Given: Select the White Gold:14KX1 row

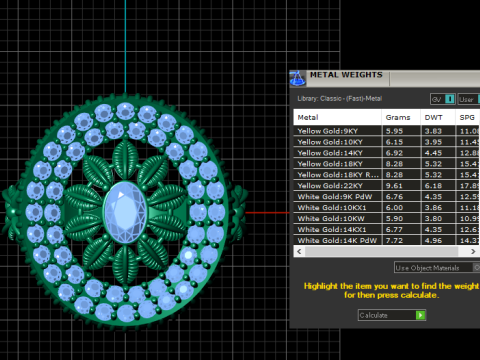Looking at the screenshot, I should 387,230.
